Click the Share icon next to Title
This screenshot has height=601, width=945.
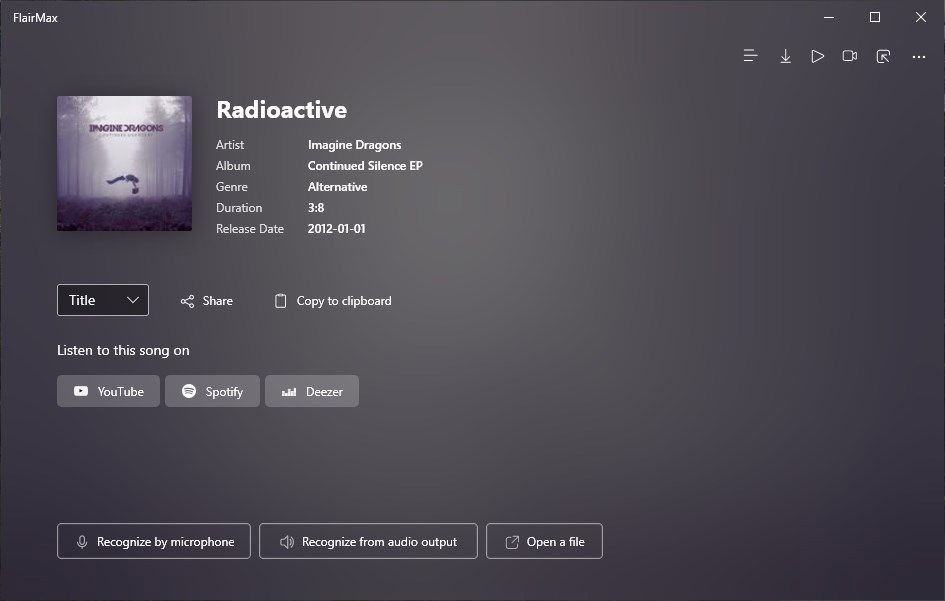point(187,300)
